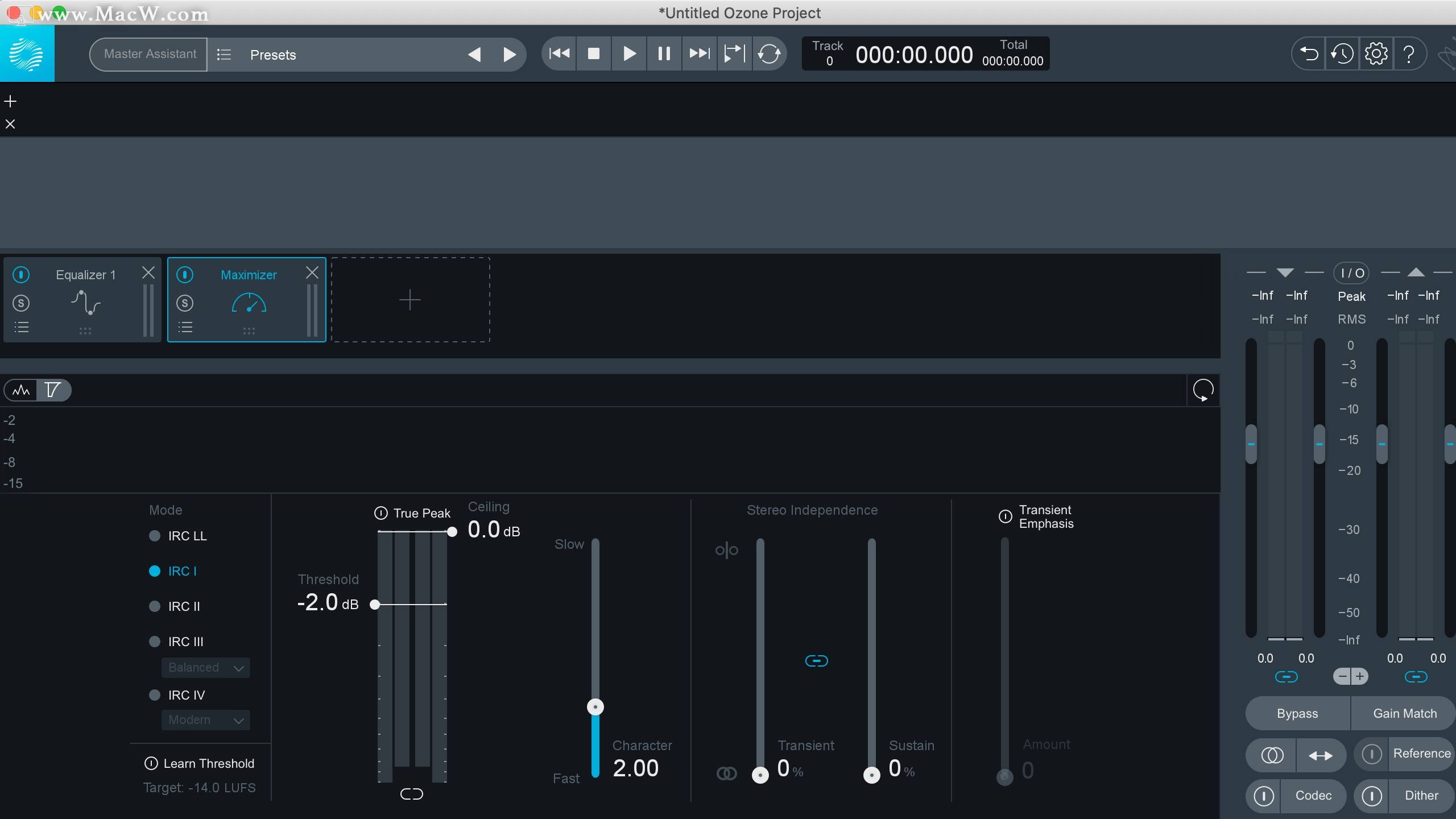The image size is (1456, 819).
Task: Select IRC IV mode
Action: [x=177, y=695]
